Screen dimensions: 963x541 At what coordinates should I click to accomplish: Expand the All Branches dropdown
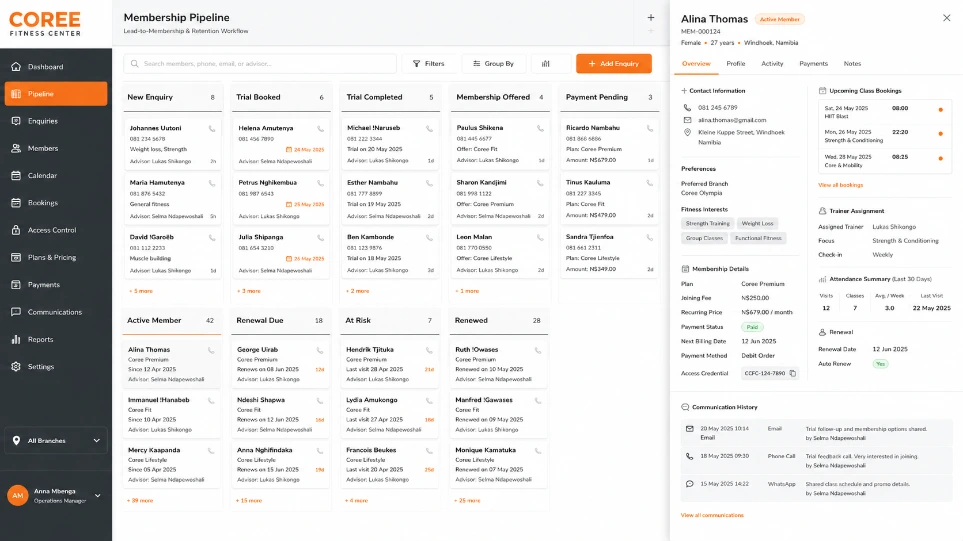coord(56,440)
